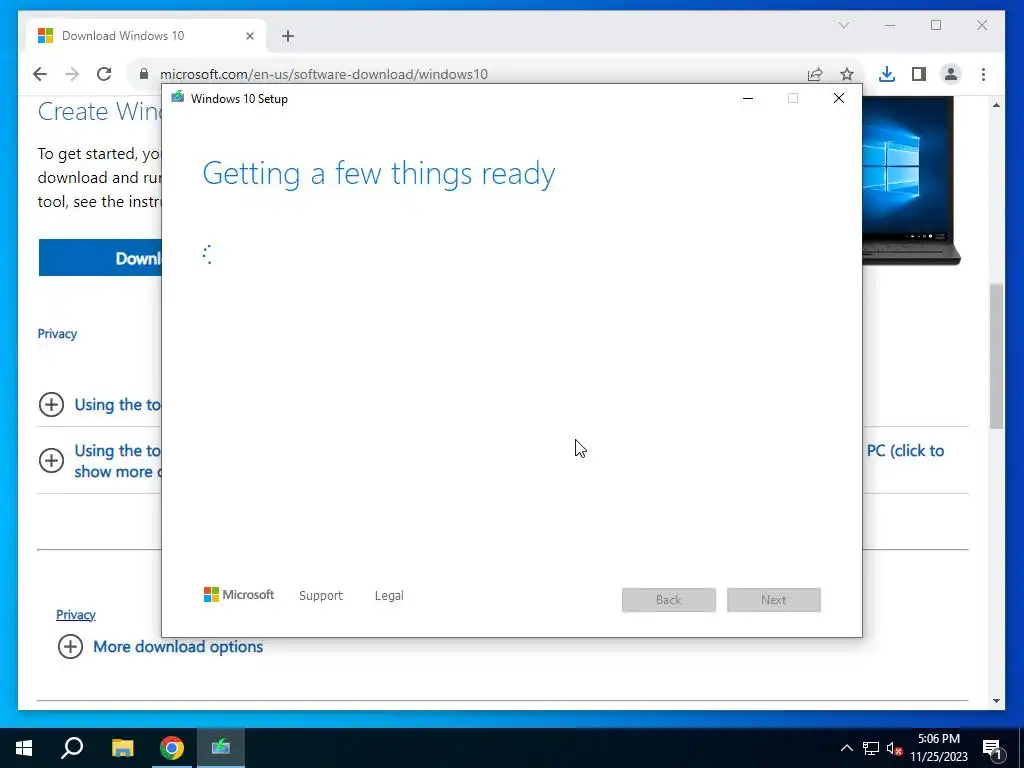
Task: Open a new Chrome tab
Action: (x=288, y=36)
